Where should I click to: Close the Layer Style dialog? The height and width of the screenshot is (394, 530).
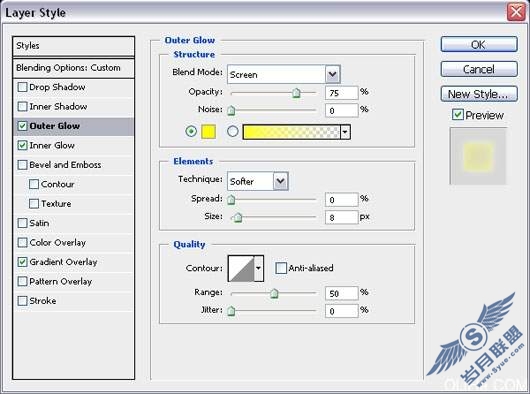(x=516, y=12)
